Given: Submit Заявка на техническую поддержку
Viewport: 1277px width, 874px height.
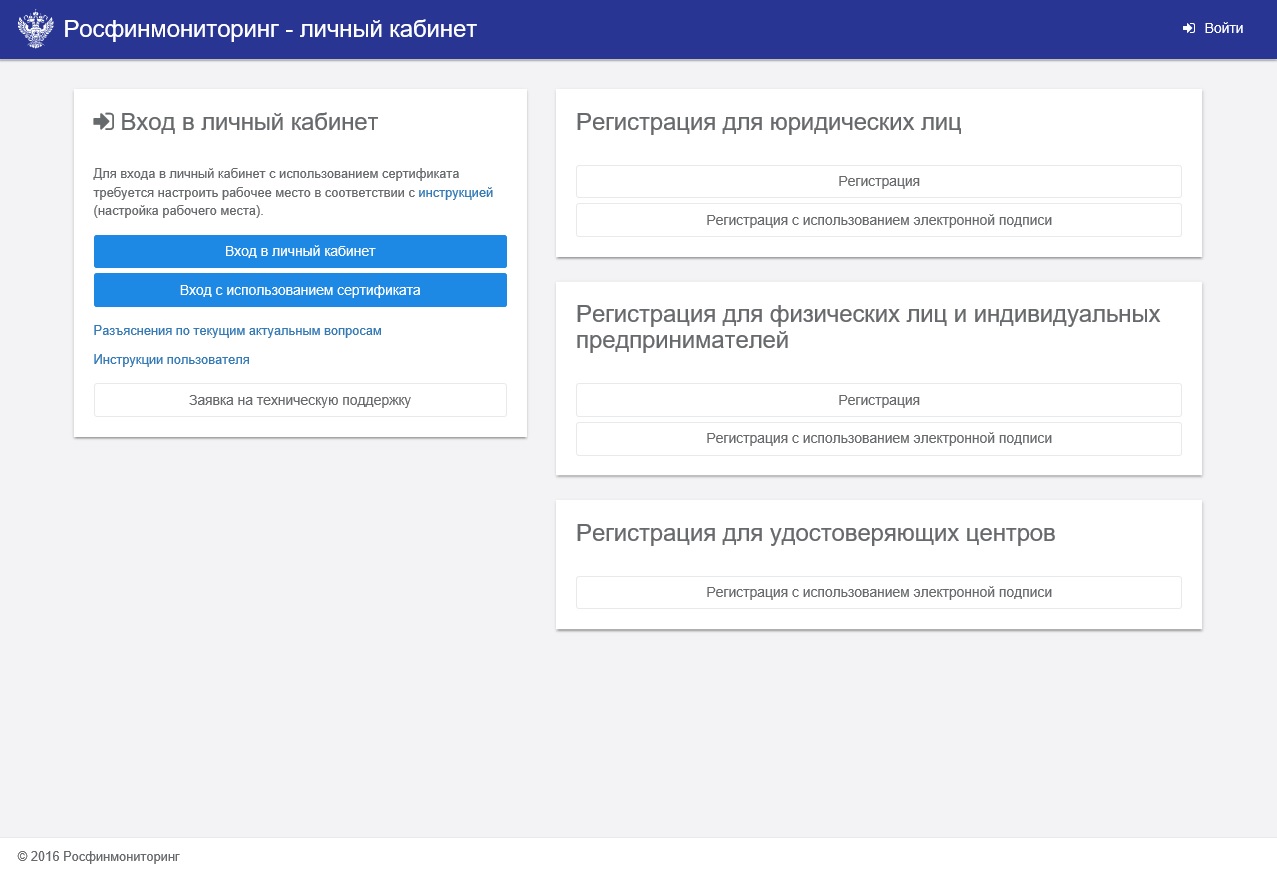Looking at the screenshot, I should [x=300, y=400].
